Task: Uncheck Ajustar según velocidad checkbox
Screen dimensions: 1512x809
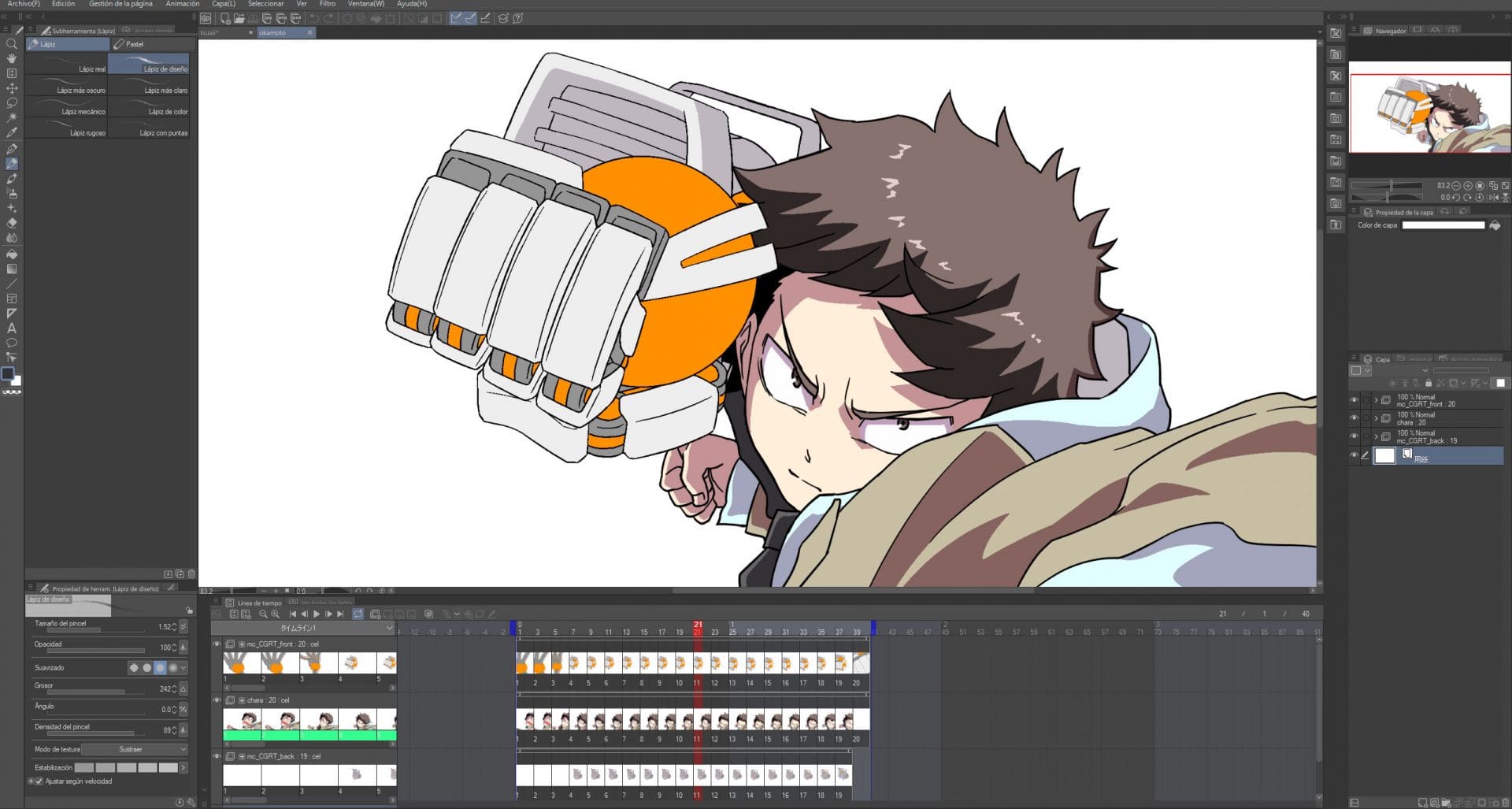Action: coord(39,781)
